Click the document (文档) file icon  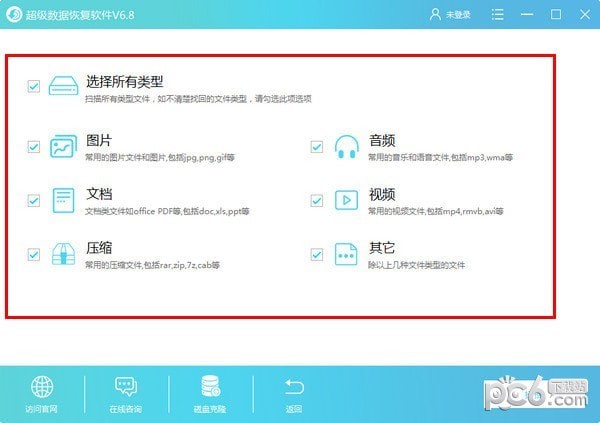63,200
